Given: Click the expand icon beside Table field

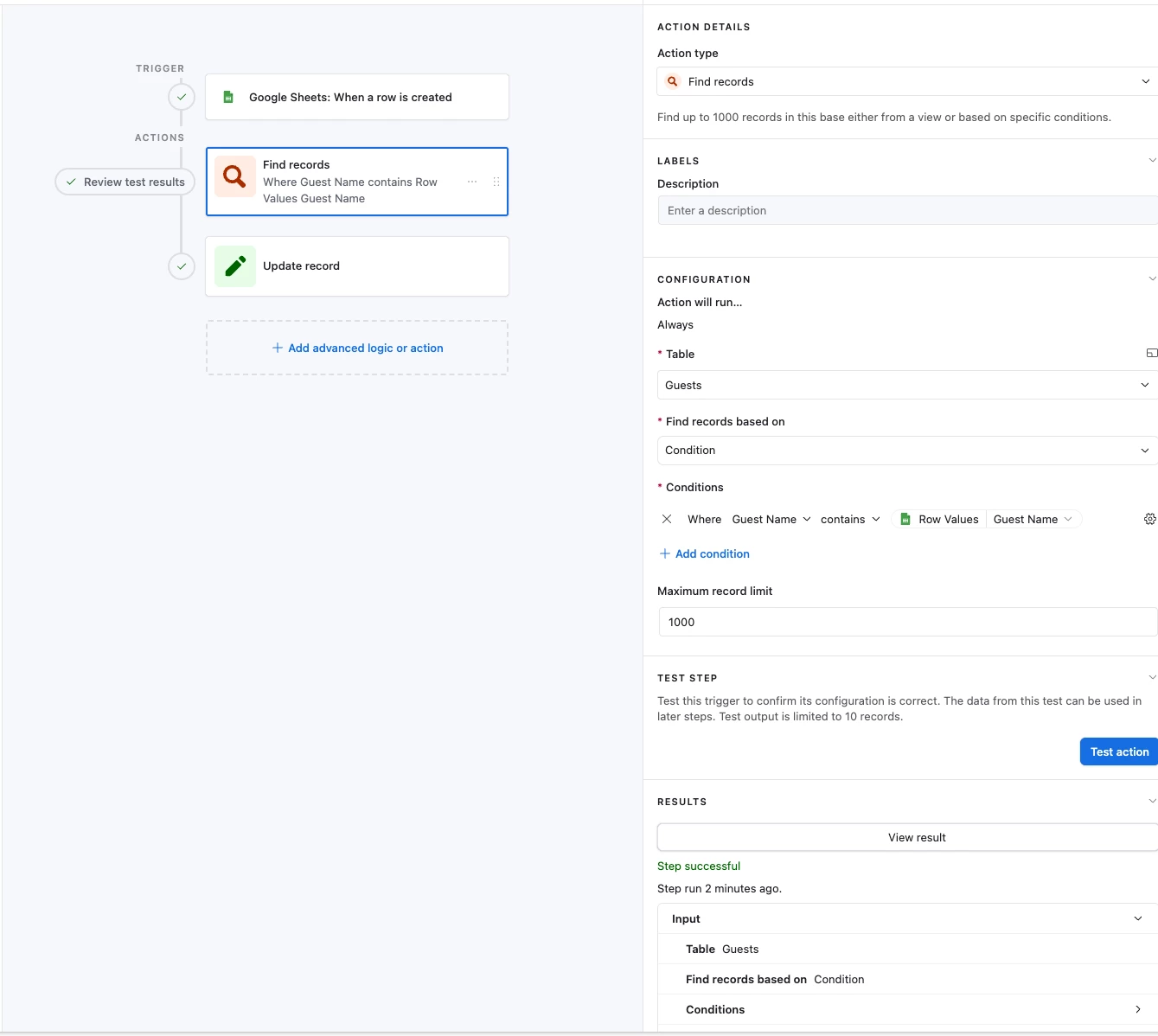Looking at the screenshot, I should click(1151, 353).
